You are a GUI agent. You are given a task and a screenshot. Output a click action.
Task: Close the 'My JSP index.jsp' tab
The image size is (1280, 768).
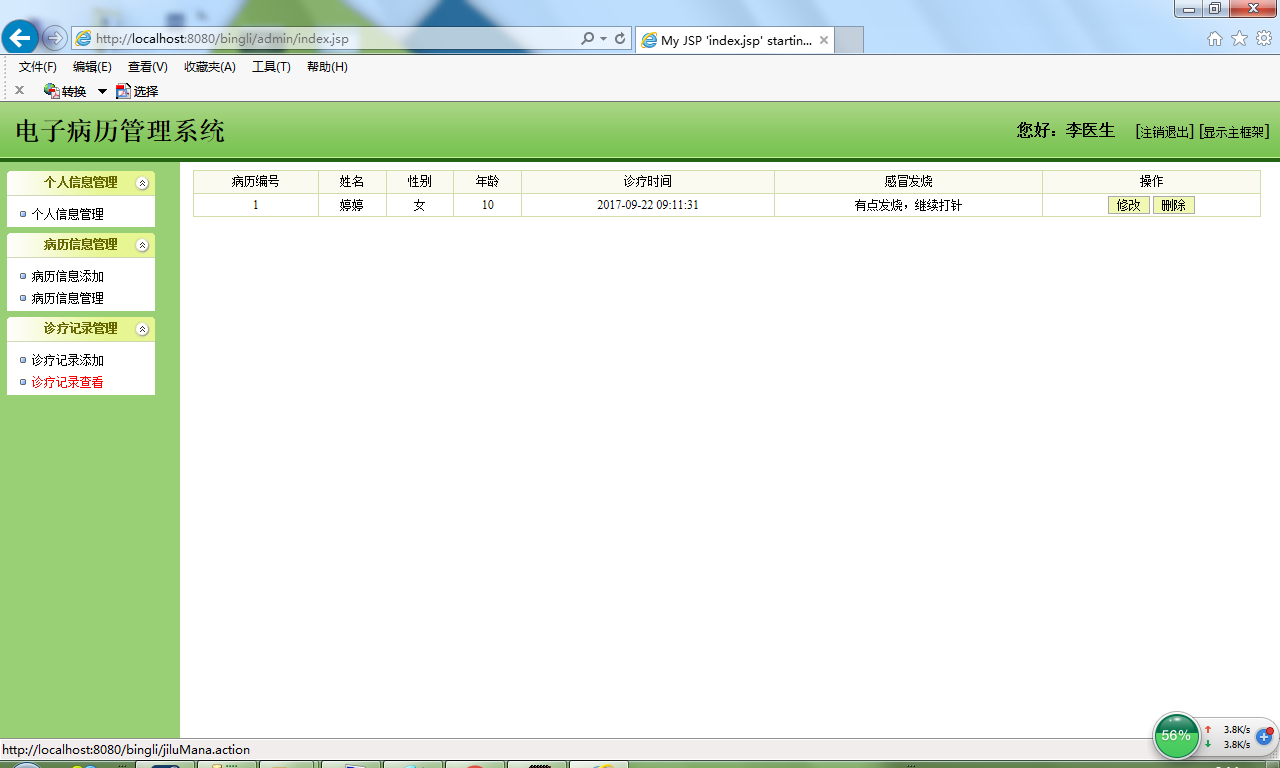824,40
